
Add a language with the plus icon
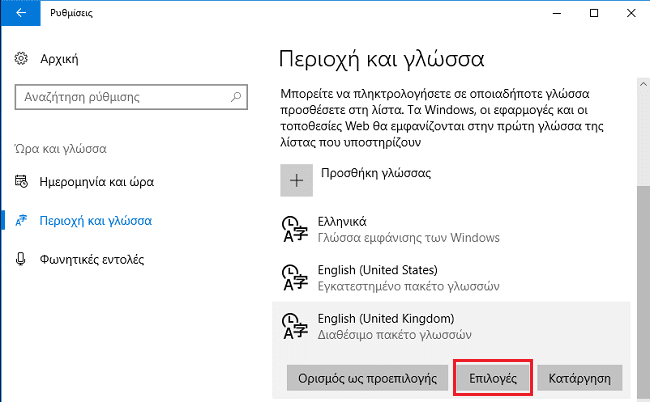point(296,180)
